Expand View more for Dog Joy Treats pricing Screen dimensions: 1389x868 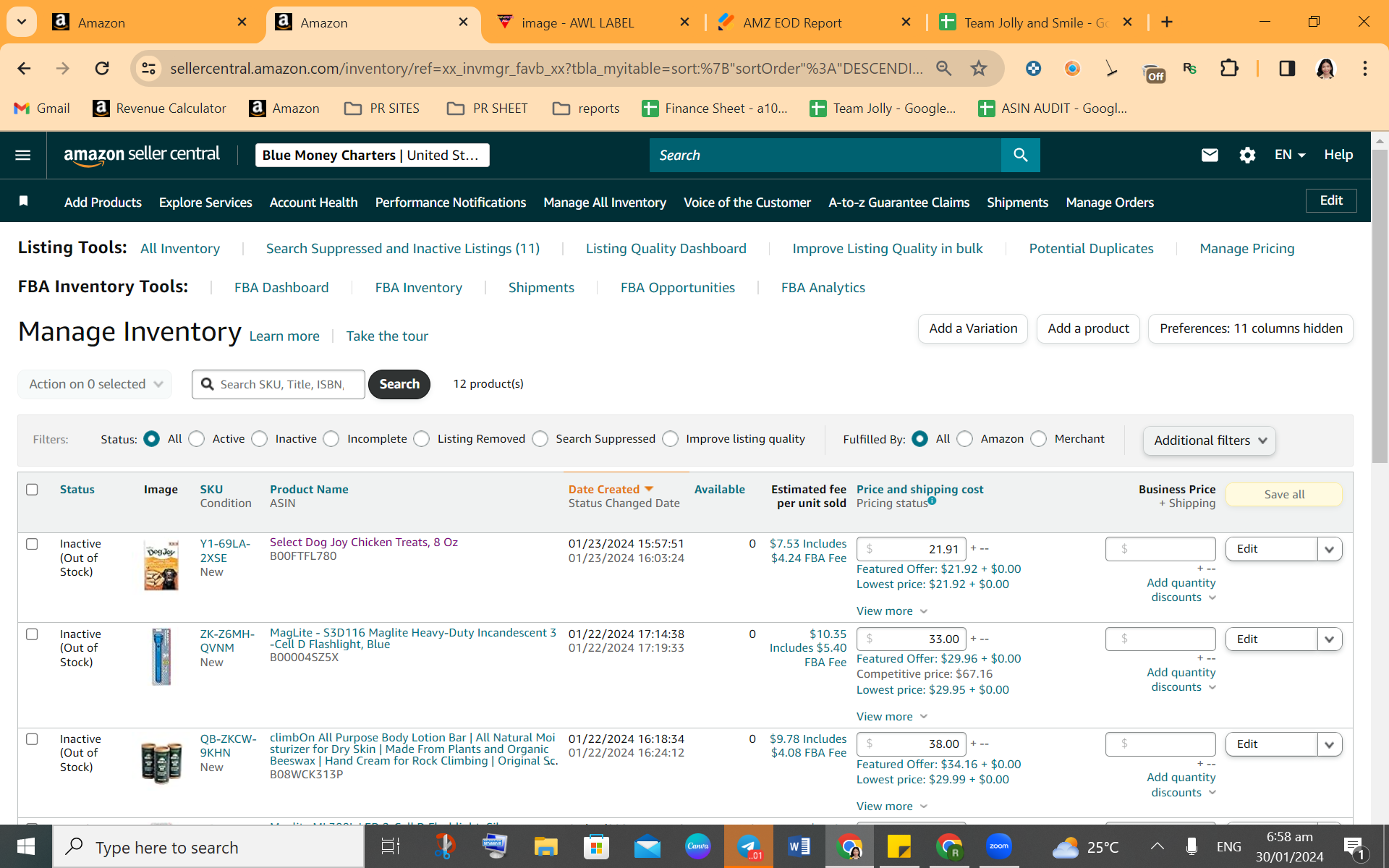click(892, 611)
